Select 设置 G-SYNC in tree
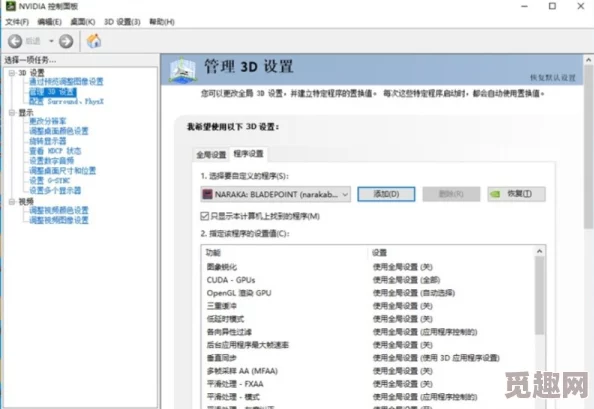 pos(50,180)
